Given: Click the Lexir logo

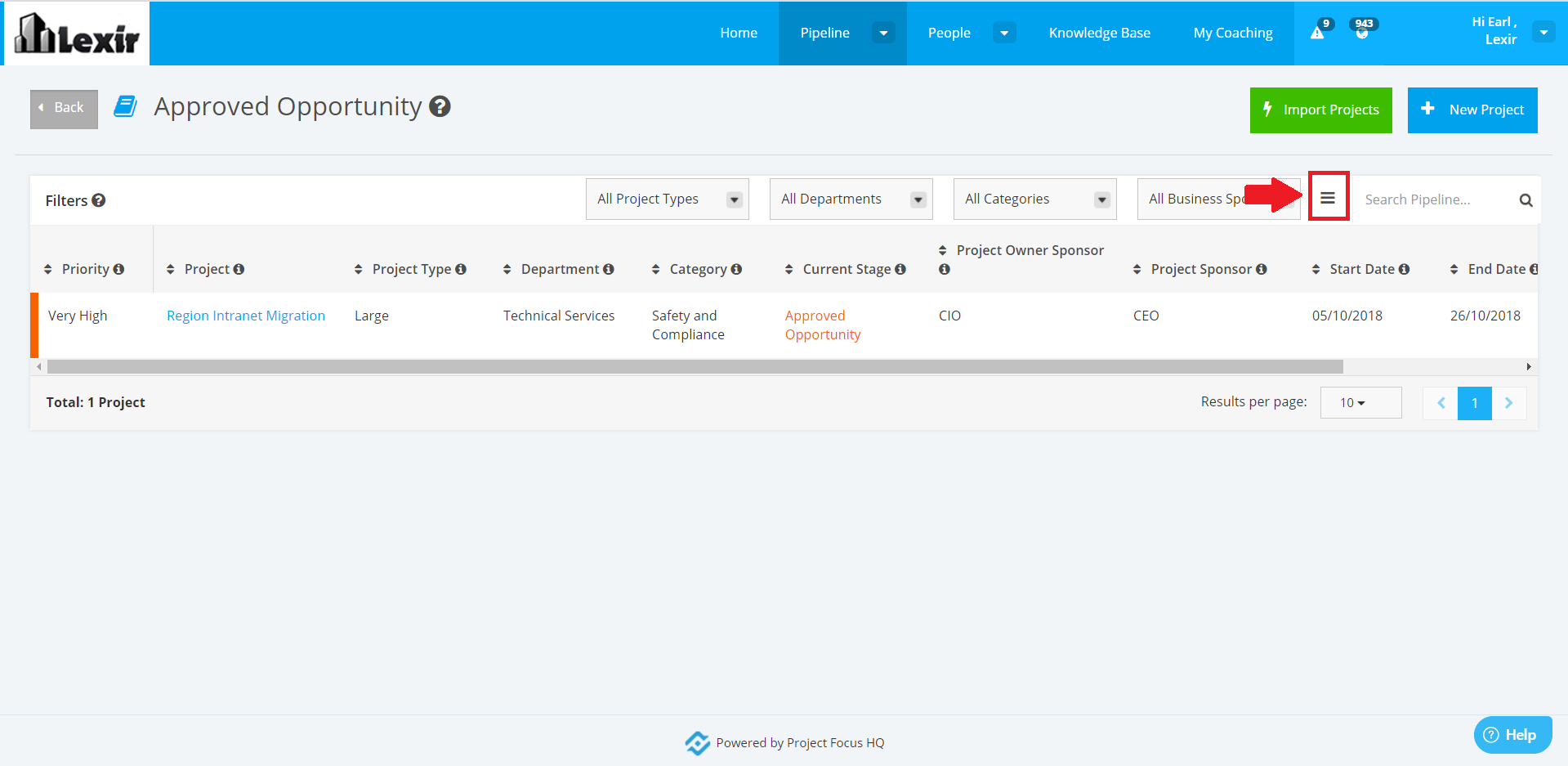Looking at the screenshot, I should point(77,34).
